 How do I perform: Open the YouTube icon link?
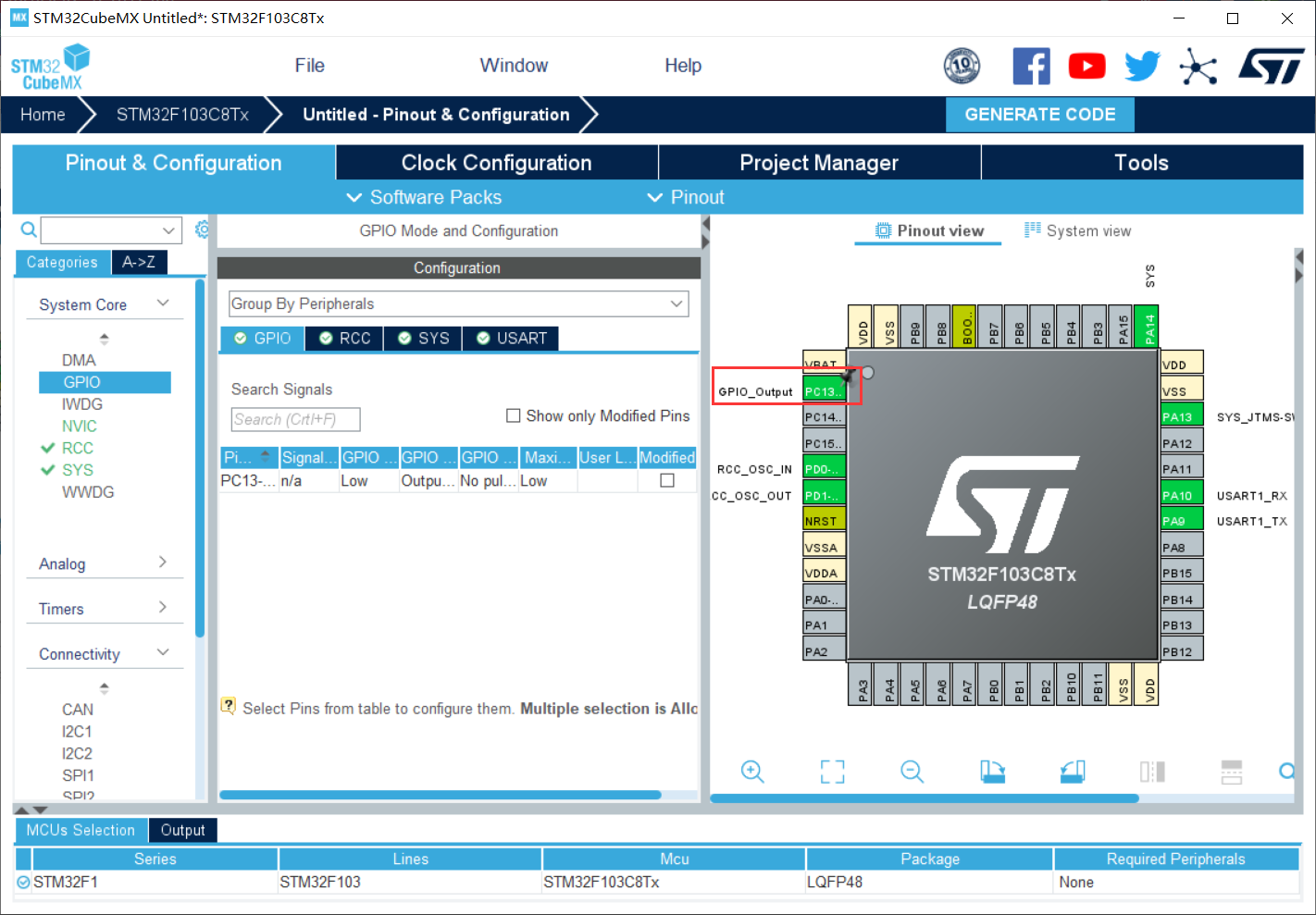(1086, 66)
